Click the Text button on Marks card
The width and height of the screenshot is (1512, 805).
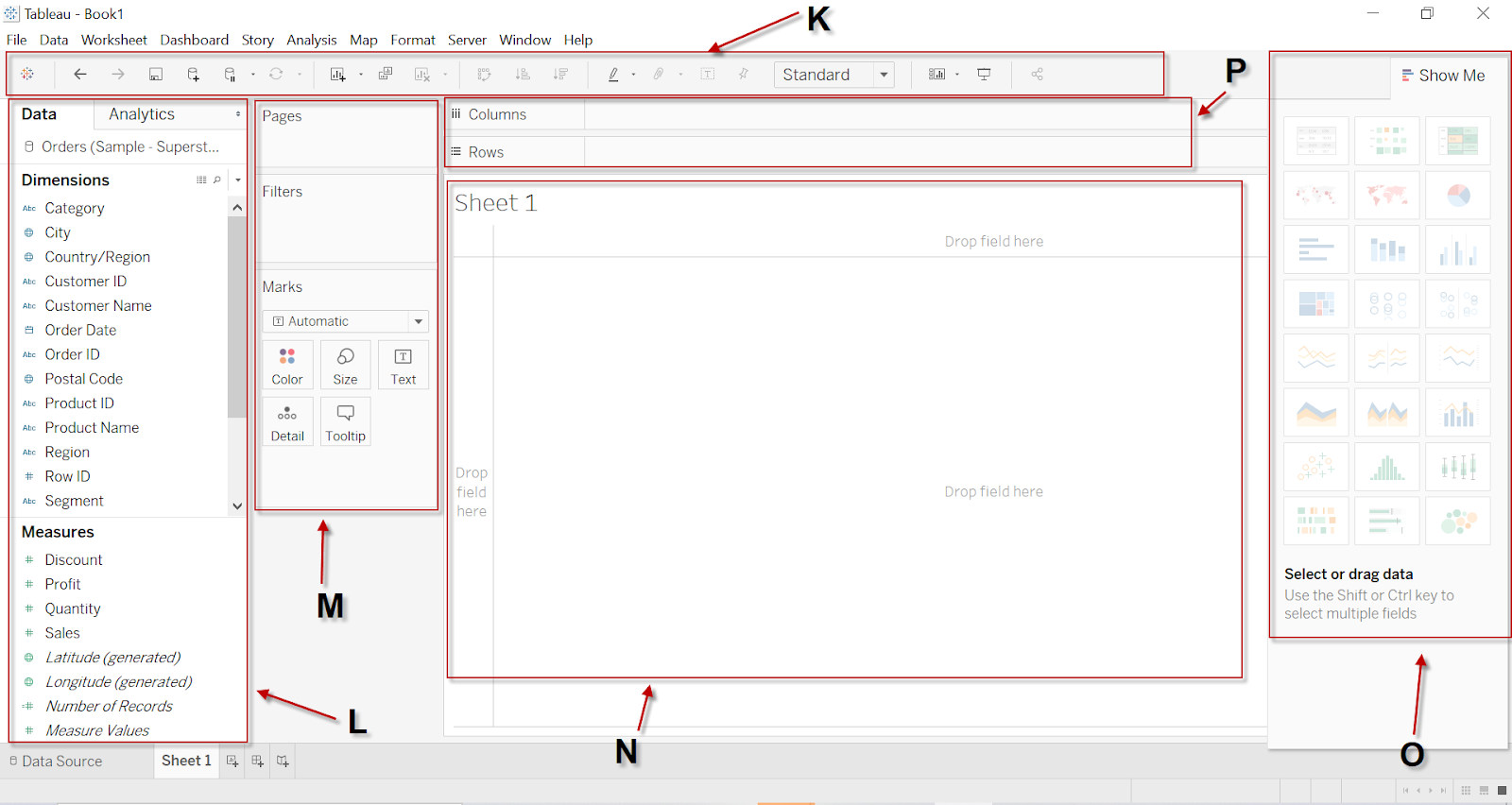tap(404, 366)
